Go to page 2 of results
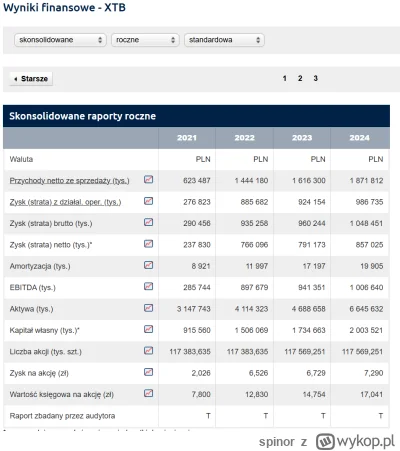This screenshot has width=400, height=451. click(300, 78)
